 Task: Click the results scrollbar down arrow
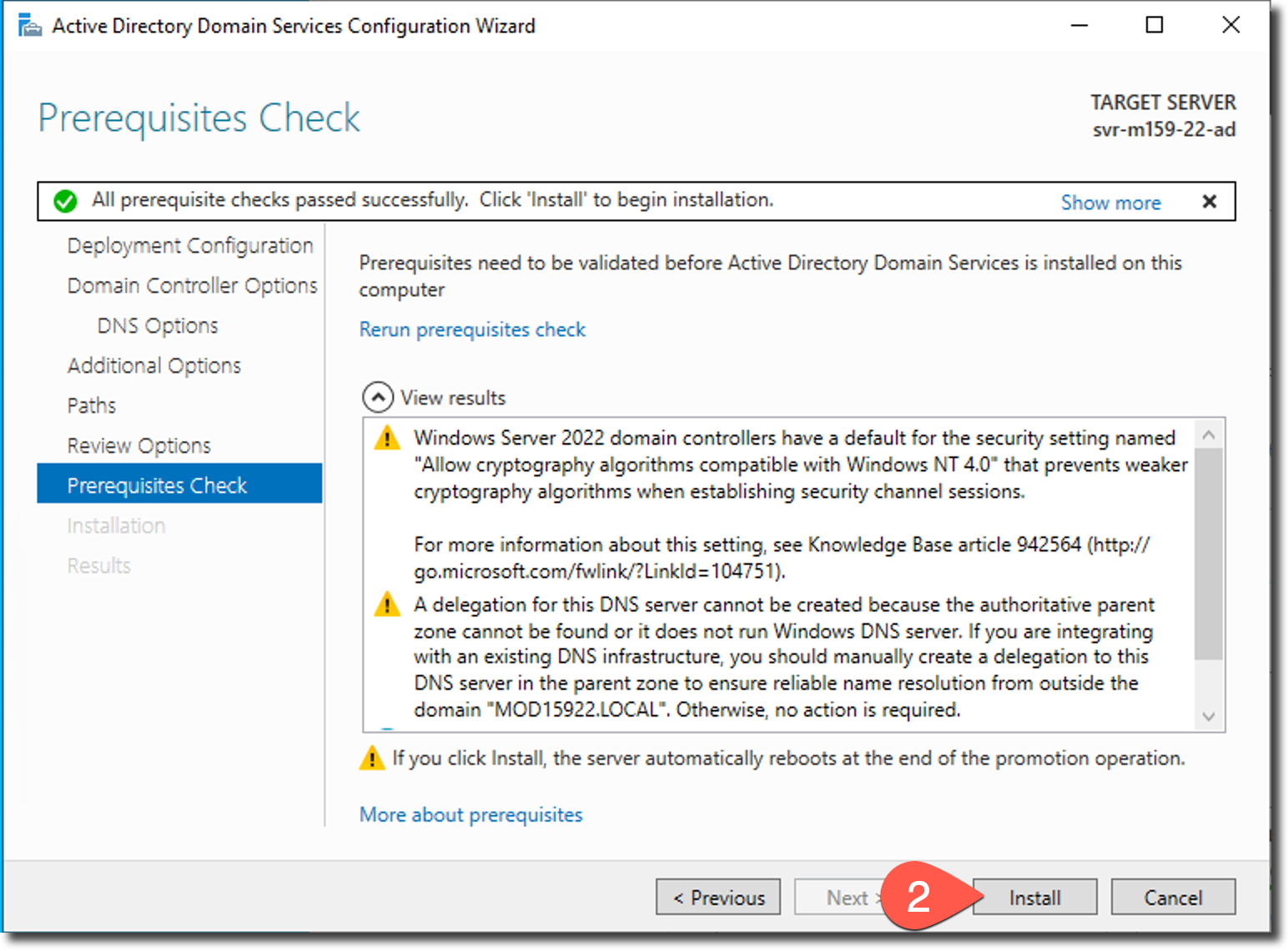coord(1209,717)
